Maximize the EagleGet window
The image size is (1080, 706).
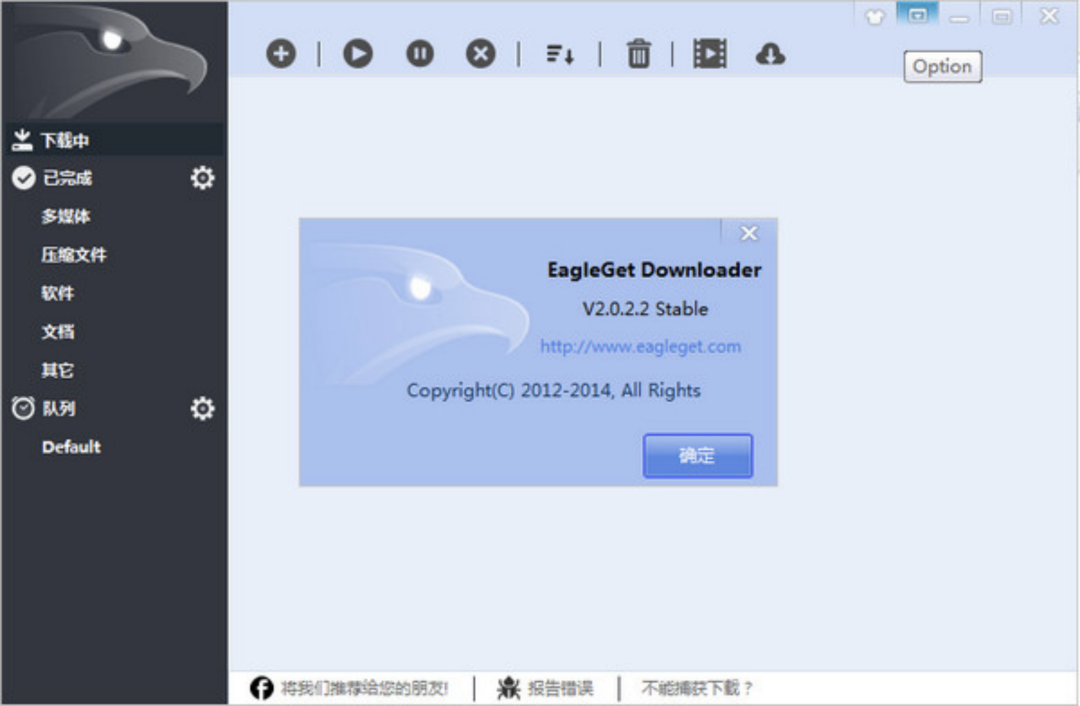click(1002, 17)
